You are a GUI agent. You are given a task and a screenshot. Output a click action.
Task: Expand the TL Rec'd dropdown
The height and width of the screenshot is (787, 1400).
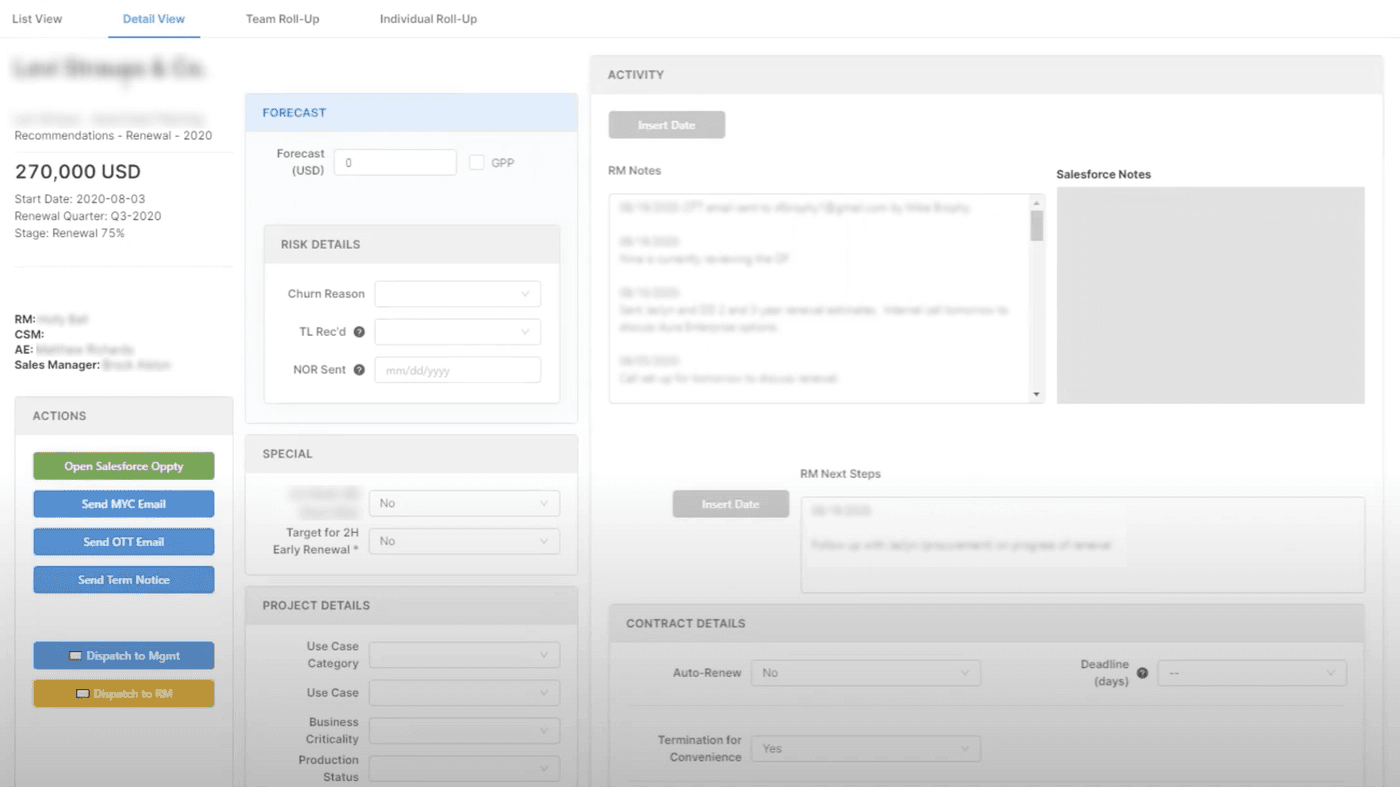tap(457, 332)
